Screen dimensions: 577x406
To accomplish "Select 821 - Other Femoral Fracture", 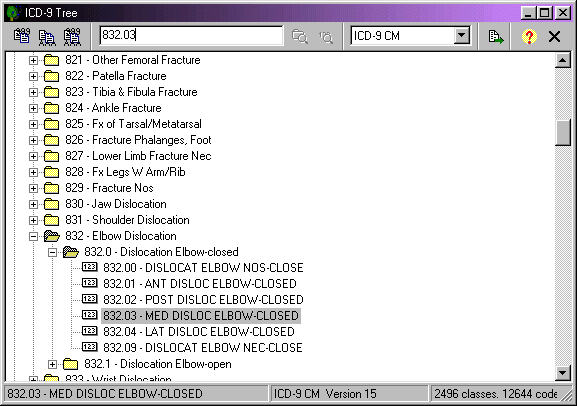I will tap(132, 60).
